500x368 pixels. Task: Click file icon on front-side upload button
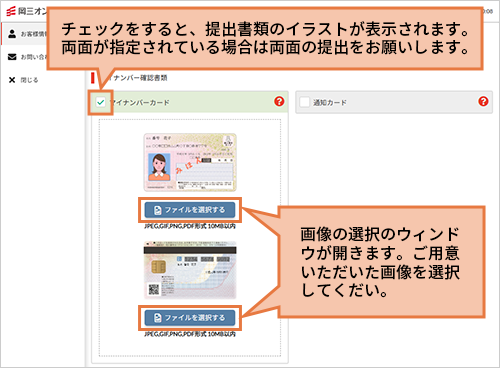[x=158, y=210]
